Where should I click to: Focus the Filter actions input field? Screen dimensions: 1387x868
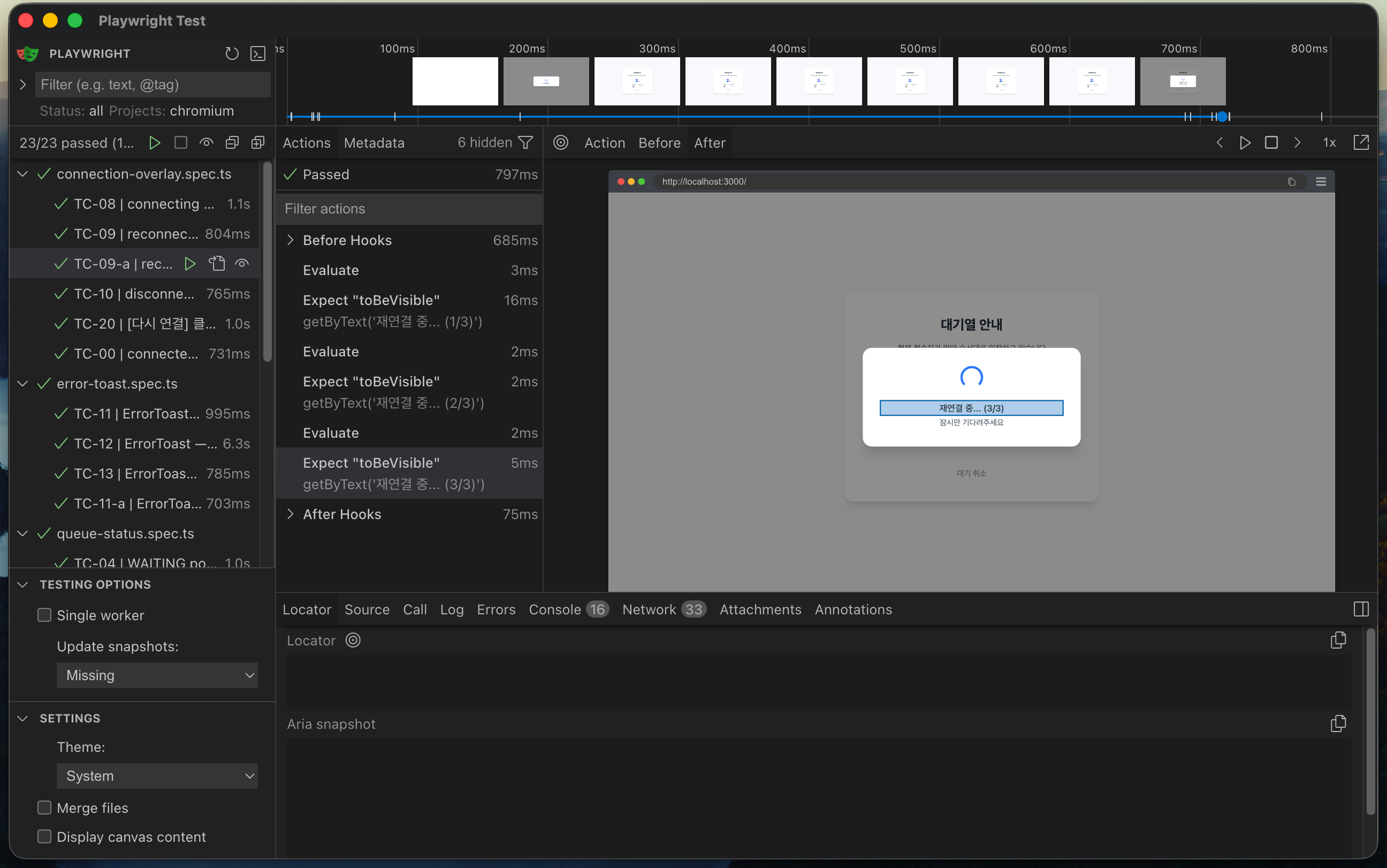(409, 208)
